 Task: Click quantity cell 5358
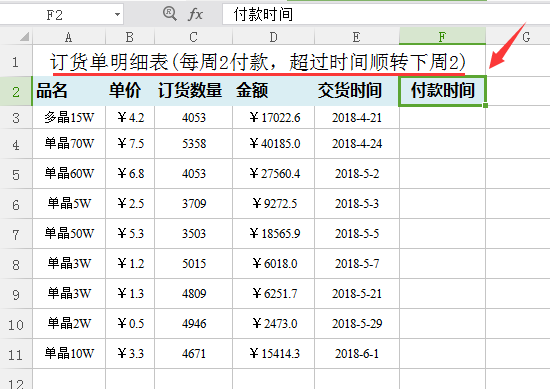pyautogui.click(x=193, y=144)
